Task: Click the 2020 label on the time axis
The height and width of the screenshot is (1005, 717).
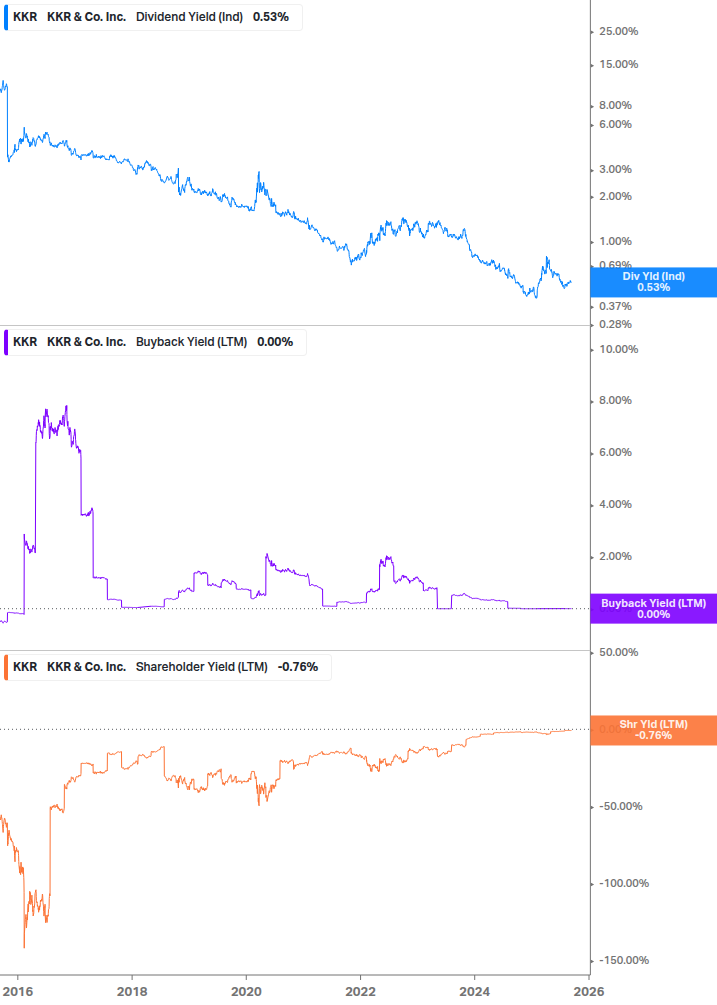Action: click(246, 992)
